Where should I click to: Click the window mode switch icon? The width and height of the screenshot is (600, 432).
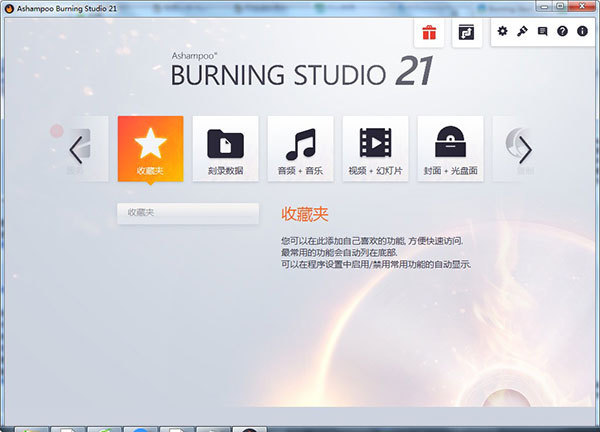466,33
